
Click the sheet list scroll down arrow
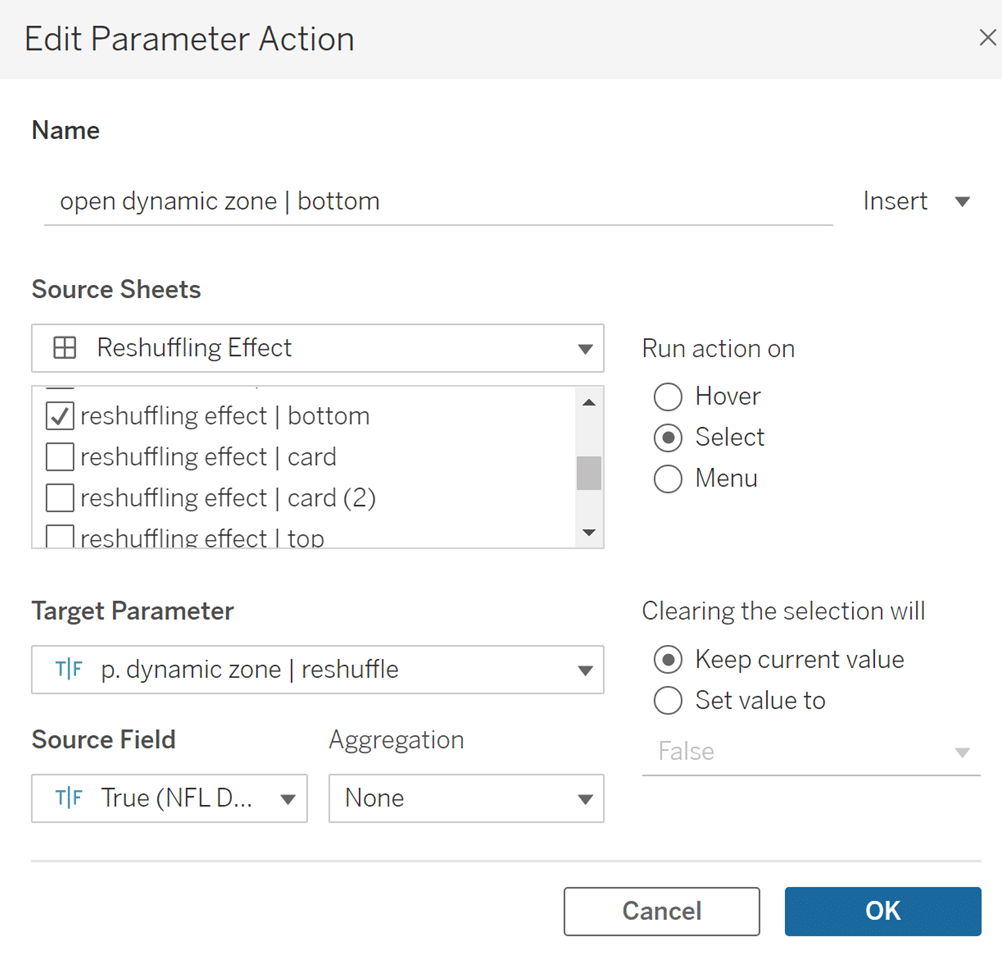(x=589, y=532)
